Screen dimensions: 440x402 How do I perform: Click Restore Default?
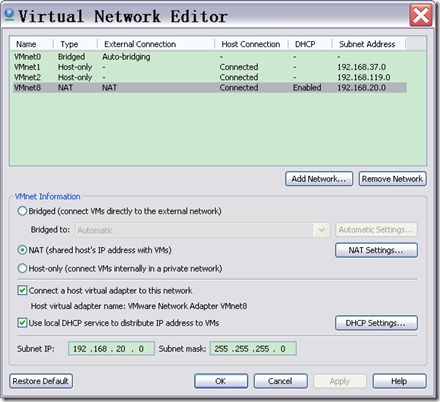point(41,381)
